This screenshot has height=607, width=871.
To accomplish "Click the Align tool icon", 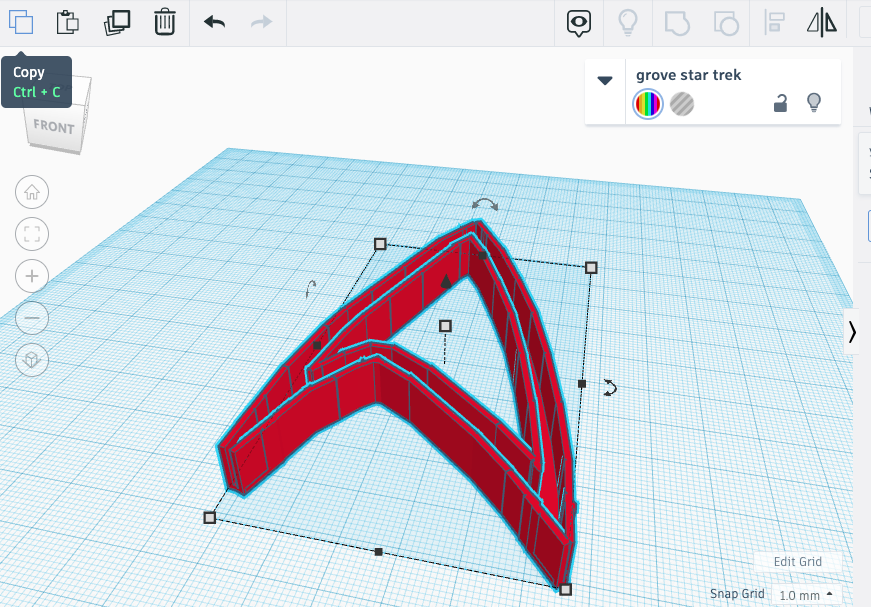I will (774, 23).
